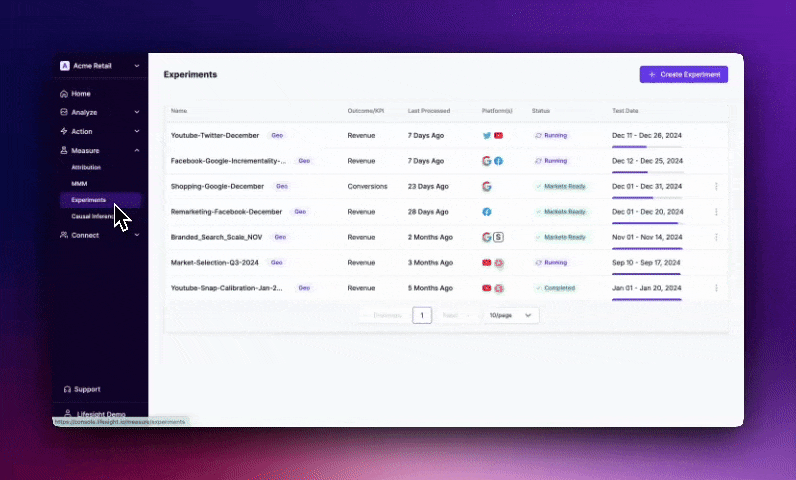
Task: Click the Facebook icon in Remarketing-Facebook-December row
Action: click(486, 212)
